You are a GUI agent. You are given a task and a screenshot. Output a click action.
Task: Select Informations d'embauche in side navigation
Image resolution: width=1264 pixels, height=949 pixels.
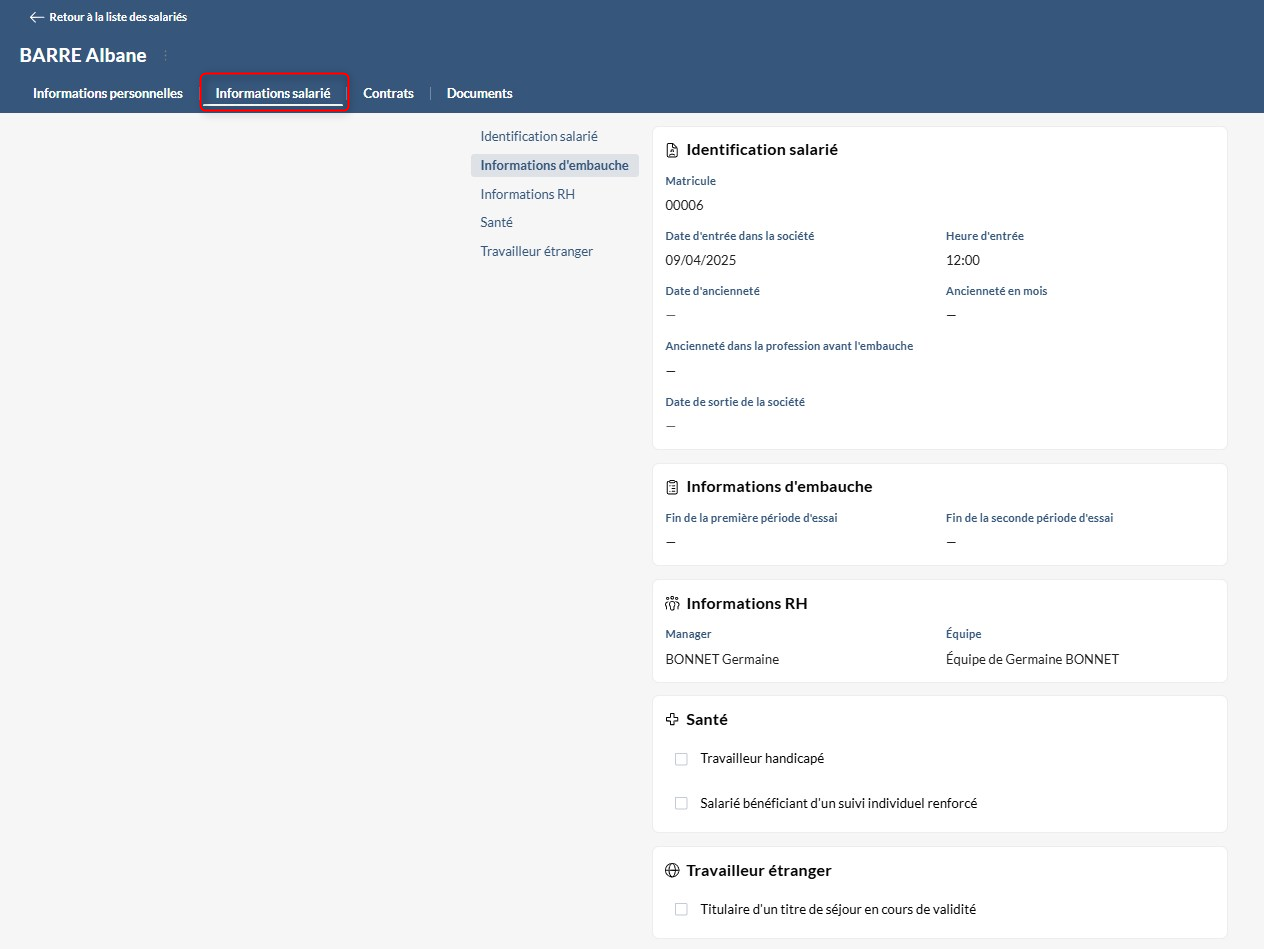tap(554, 166)
